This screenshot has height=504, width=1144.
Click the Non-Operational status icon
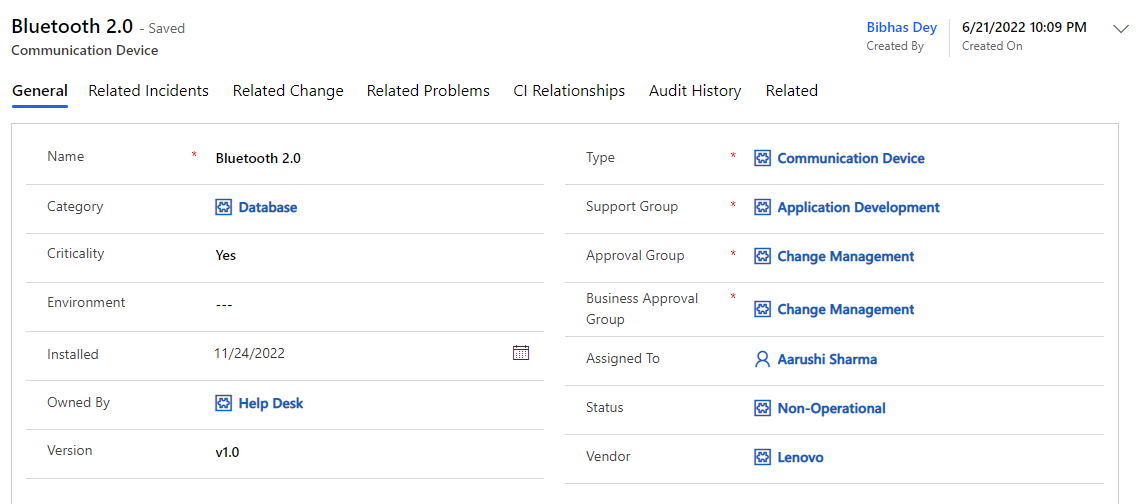[763, 408]
